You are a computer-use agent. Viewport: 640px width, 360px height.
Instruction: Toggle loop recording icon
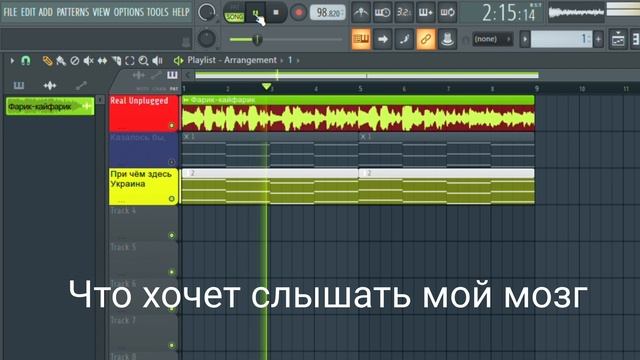[x=447, y=13]
